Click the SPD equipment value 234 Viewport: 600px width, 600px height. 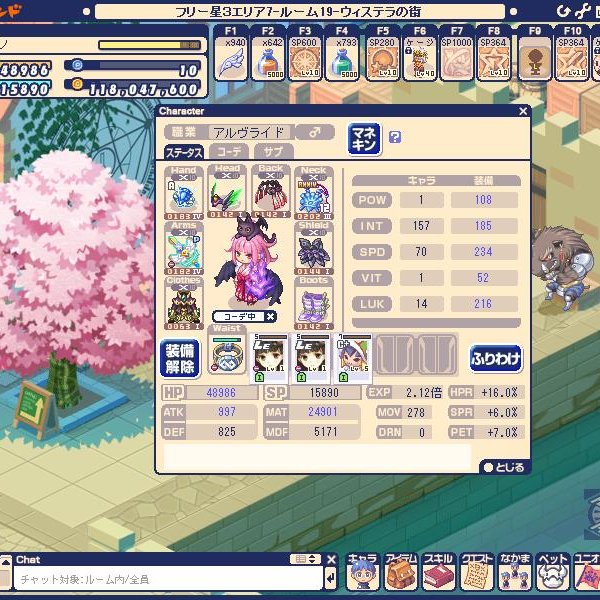pos(484,252)
